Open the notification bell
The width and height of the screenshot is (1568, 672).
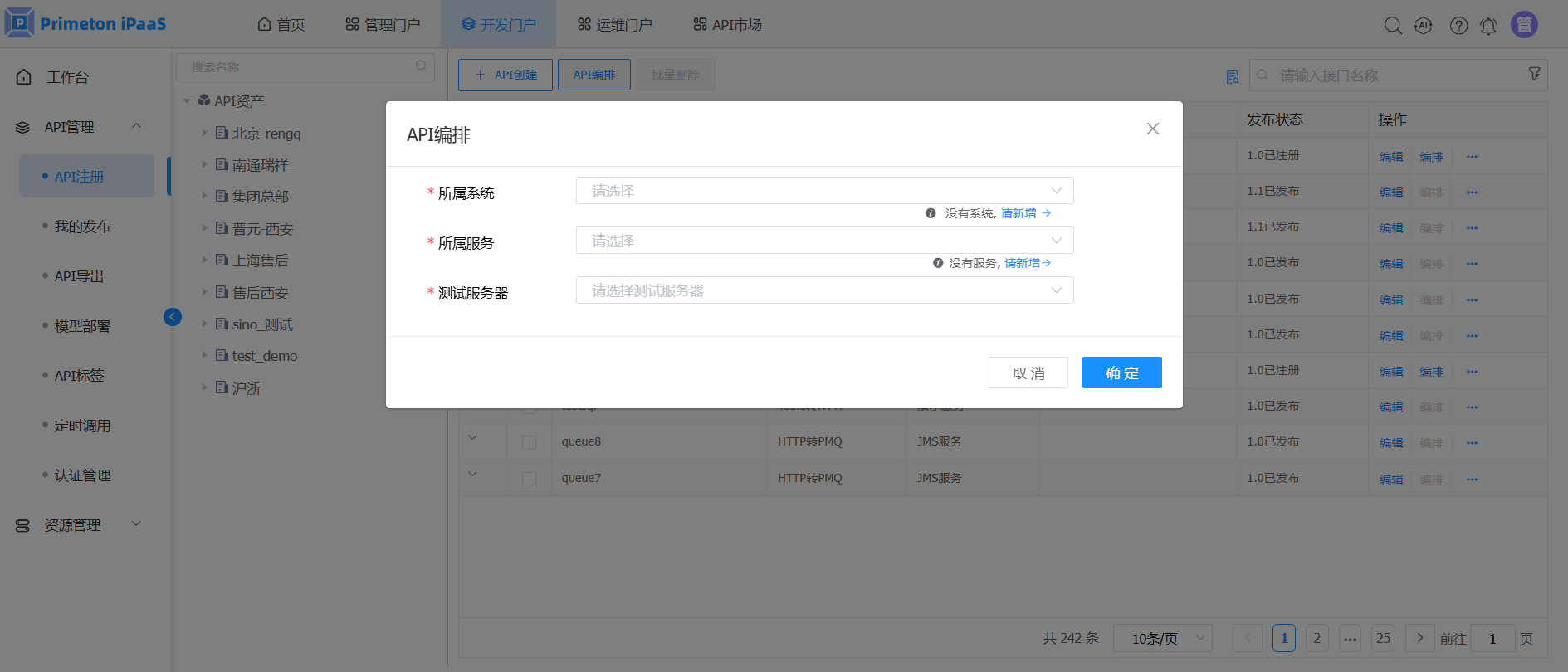click(x=1488, y=26)
